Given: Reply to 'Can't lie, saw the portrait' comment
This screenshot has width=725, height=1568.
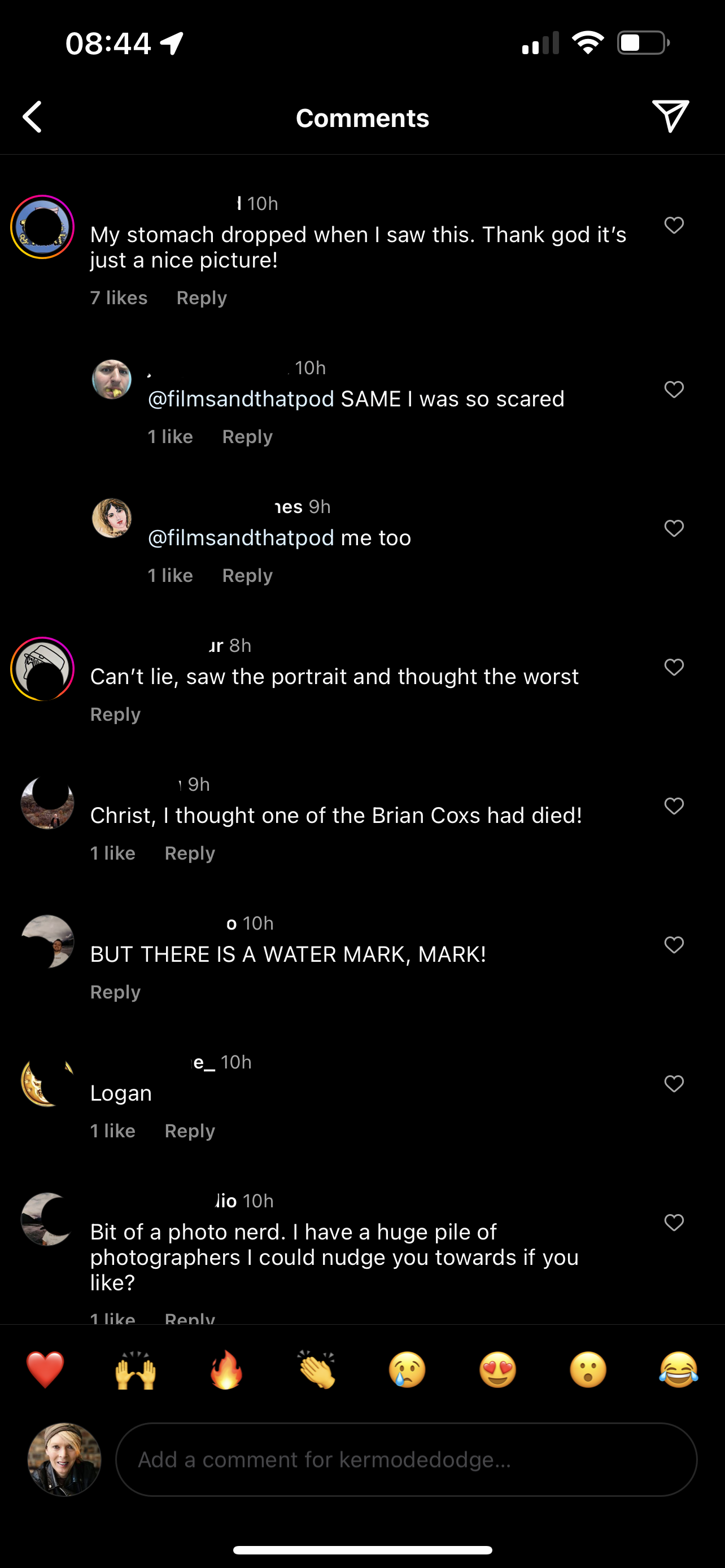Looking at the screenshot, I should click(115, 714).
